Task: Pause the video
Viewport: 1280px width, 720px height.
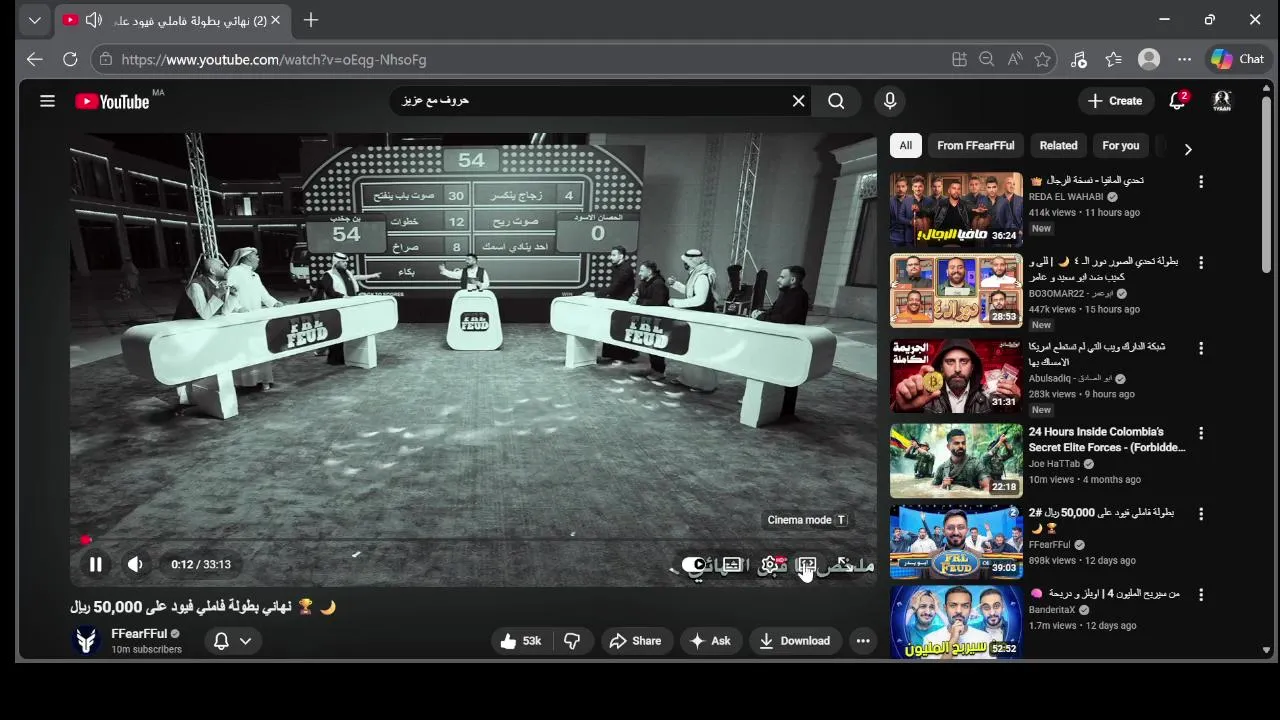Action: (95, 564)
